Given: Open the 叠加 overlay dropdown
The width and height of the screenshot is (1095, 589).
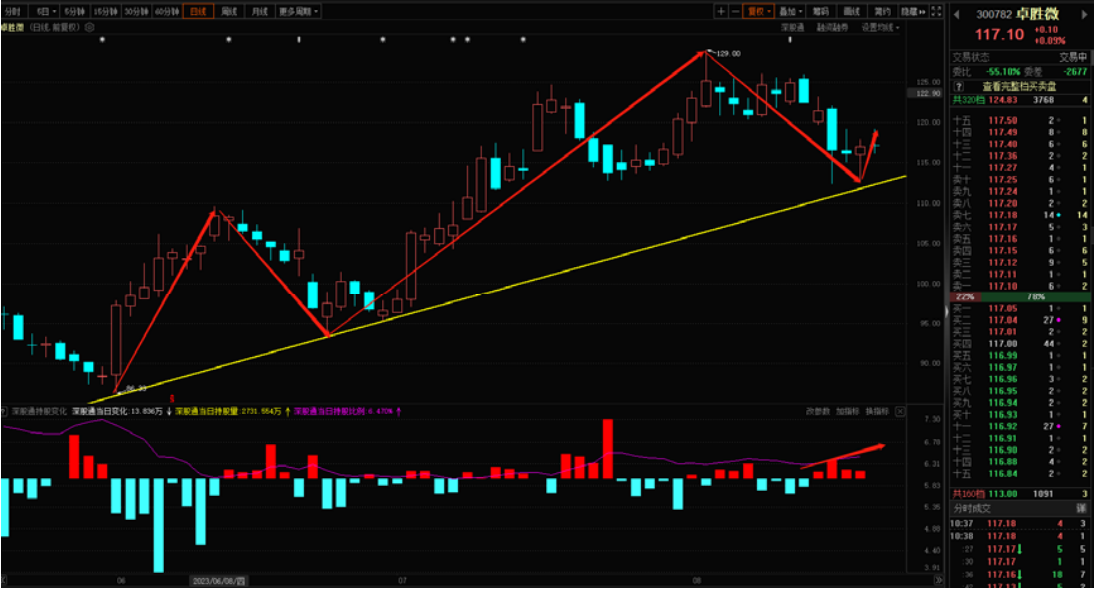Looking at the screenshot, I should click(791, 11).
